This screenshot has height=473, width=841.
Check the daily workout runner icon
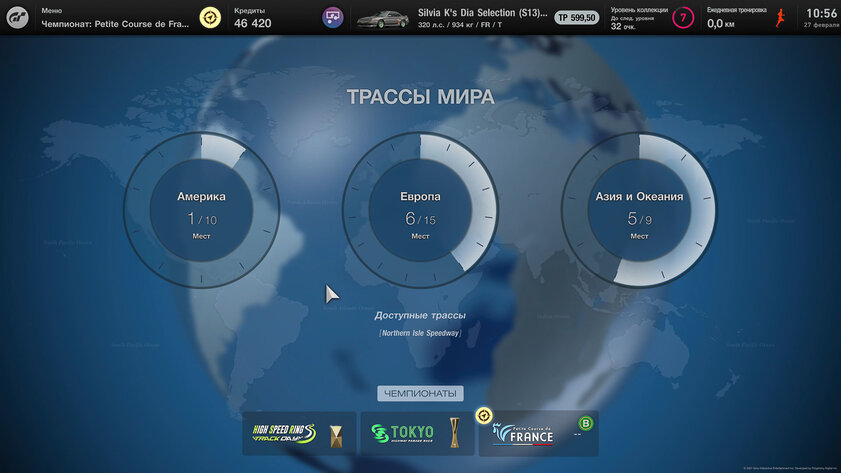click(780, 18)
